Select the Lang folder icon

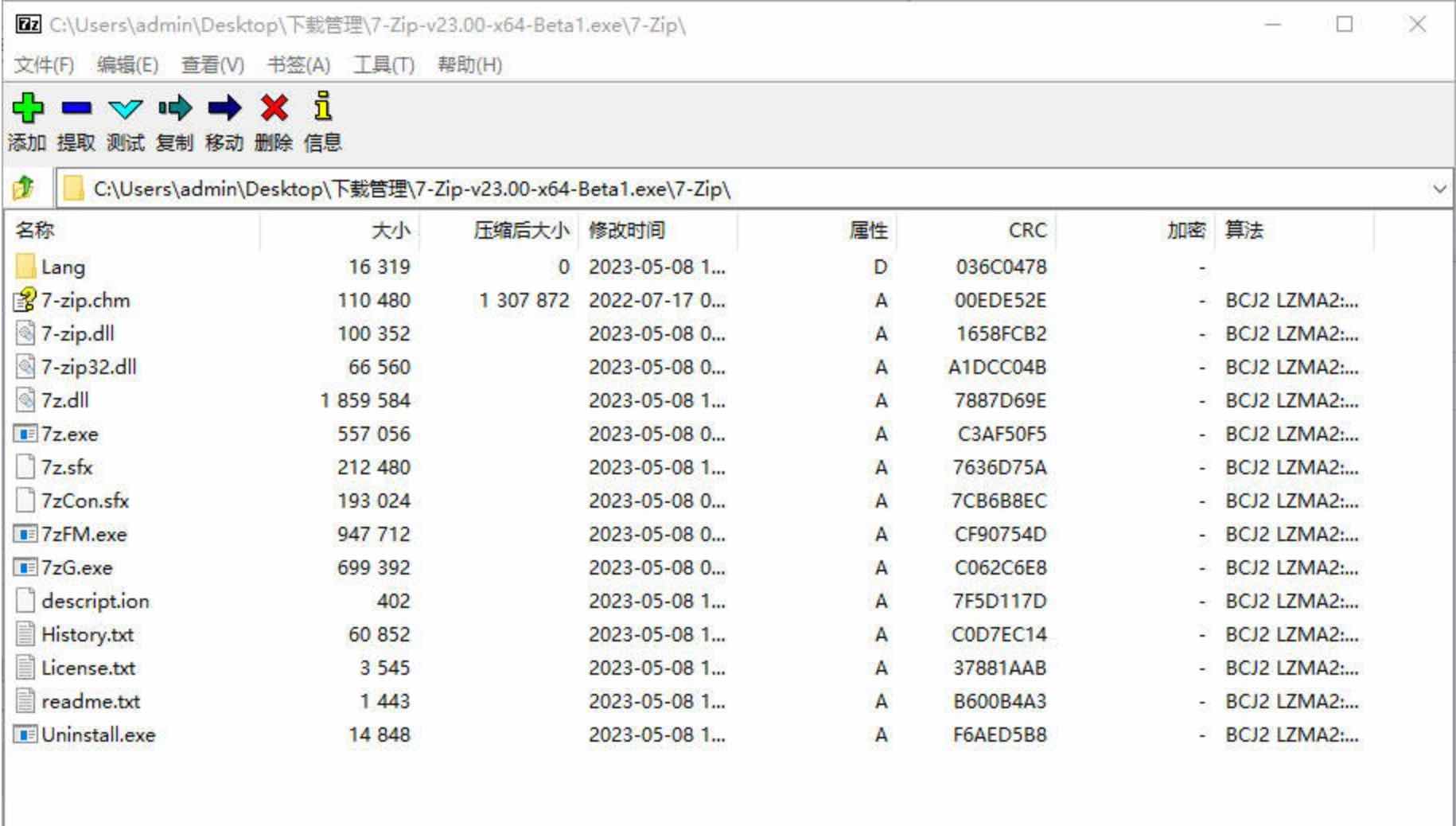tap(25, 266)
